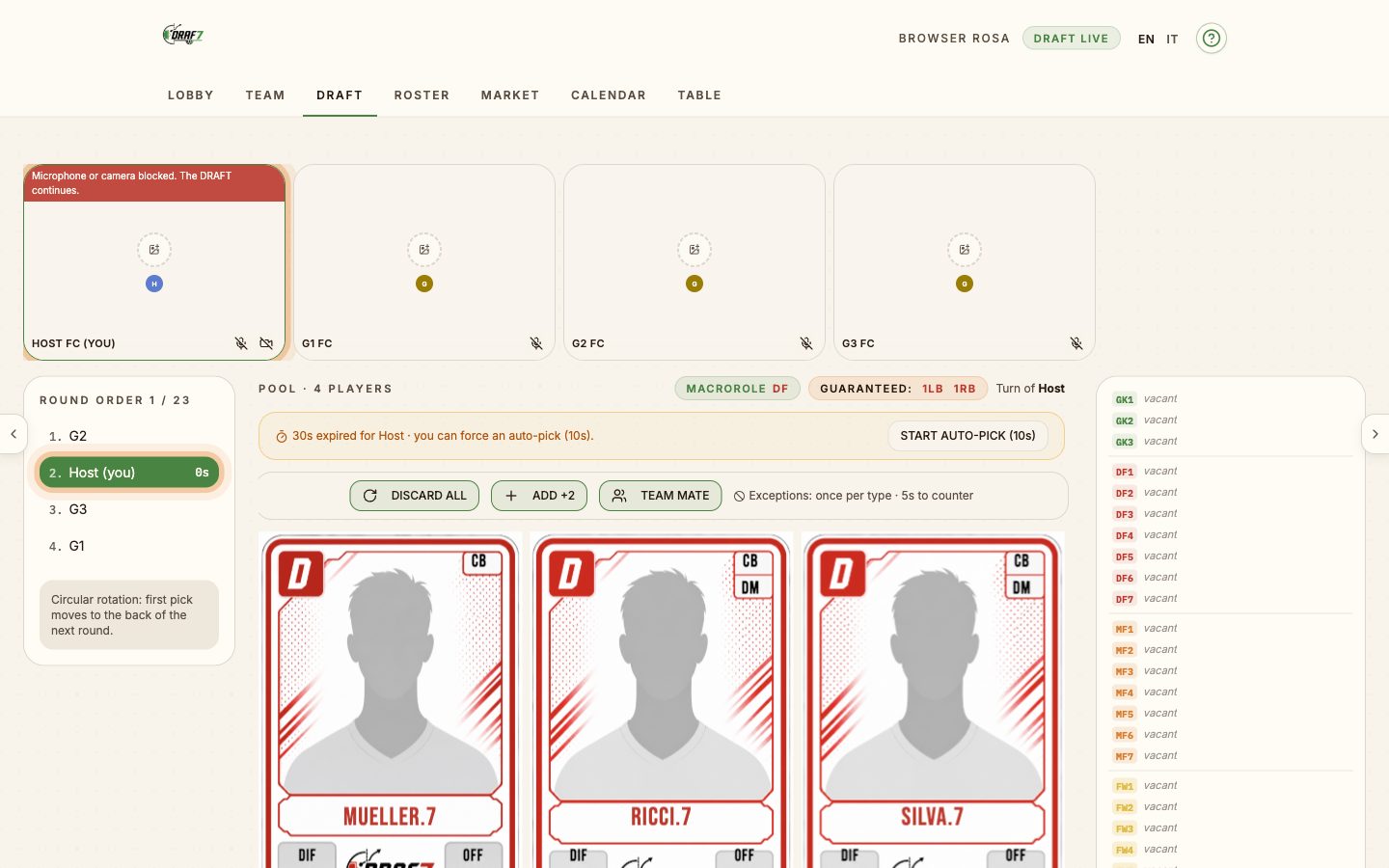Click the round badge under G3 FC avatar
Image resolution: width=1389 pixels, height=868 pixels.
coord(965,284)
